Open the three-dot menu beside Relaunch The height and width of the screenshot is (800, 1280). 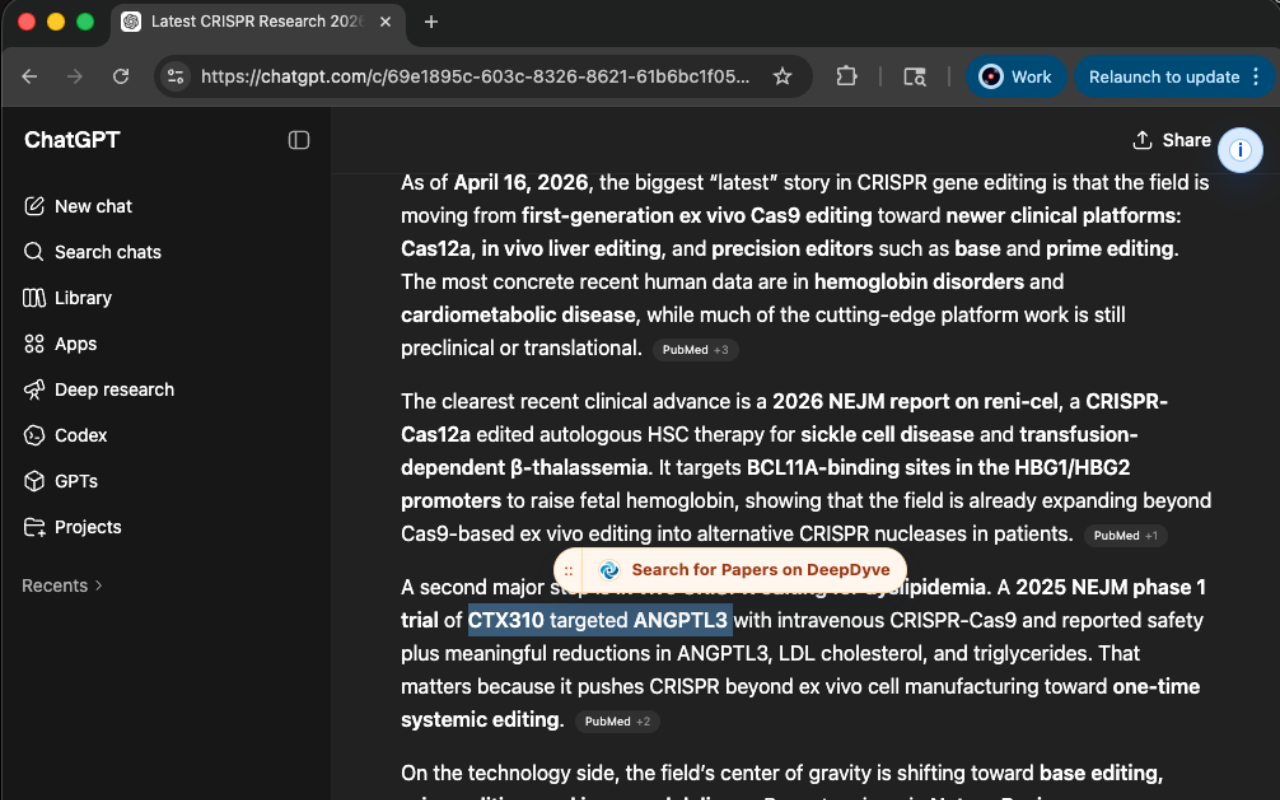click(1257, 77)
